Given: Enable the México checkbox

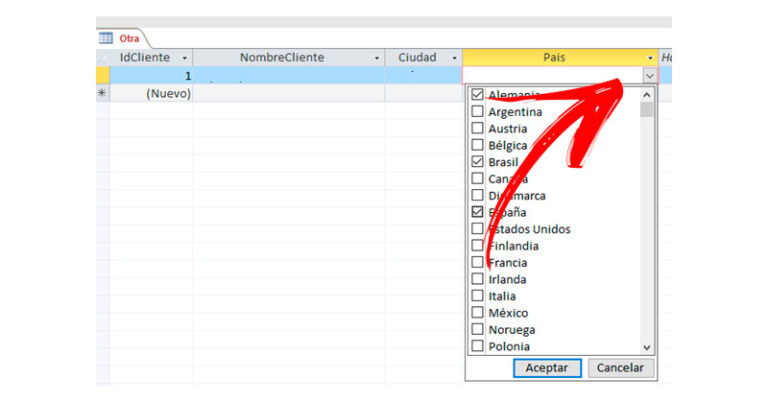Looking at the screenshot, I should tap(477, 313).
